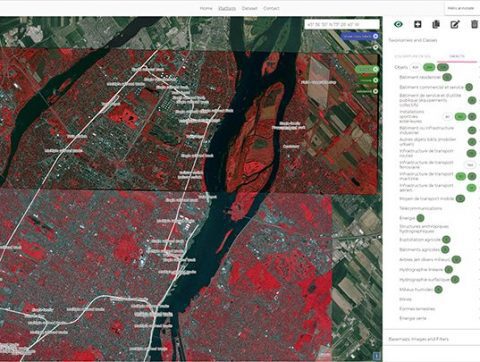
Task: Select the Hydrographie surfacique class label
Action: tap(425, 279)
